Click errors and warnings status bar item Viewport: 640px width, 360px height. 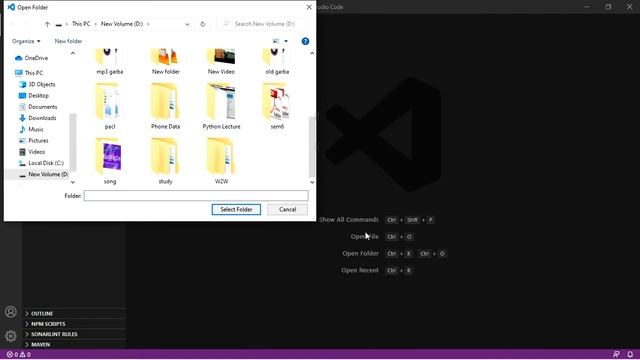pyautogui.click(x=19, y=354)
